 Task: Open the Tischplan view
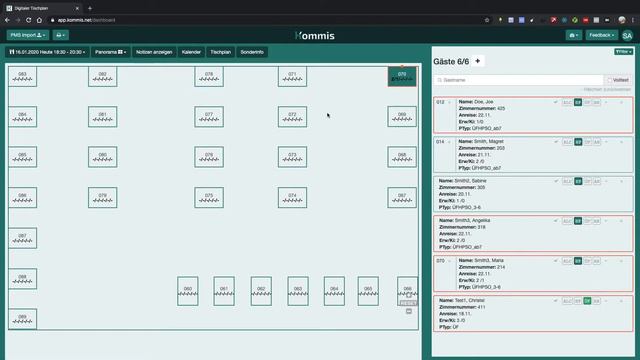point(220,52)
